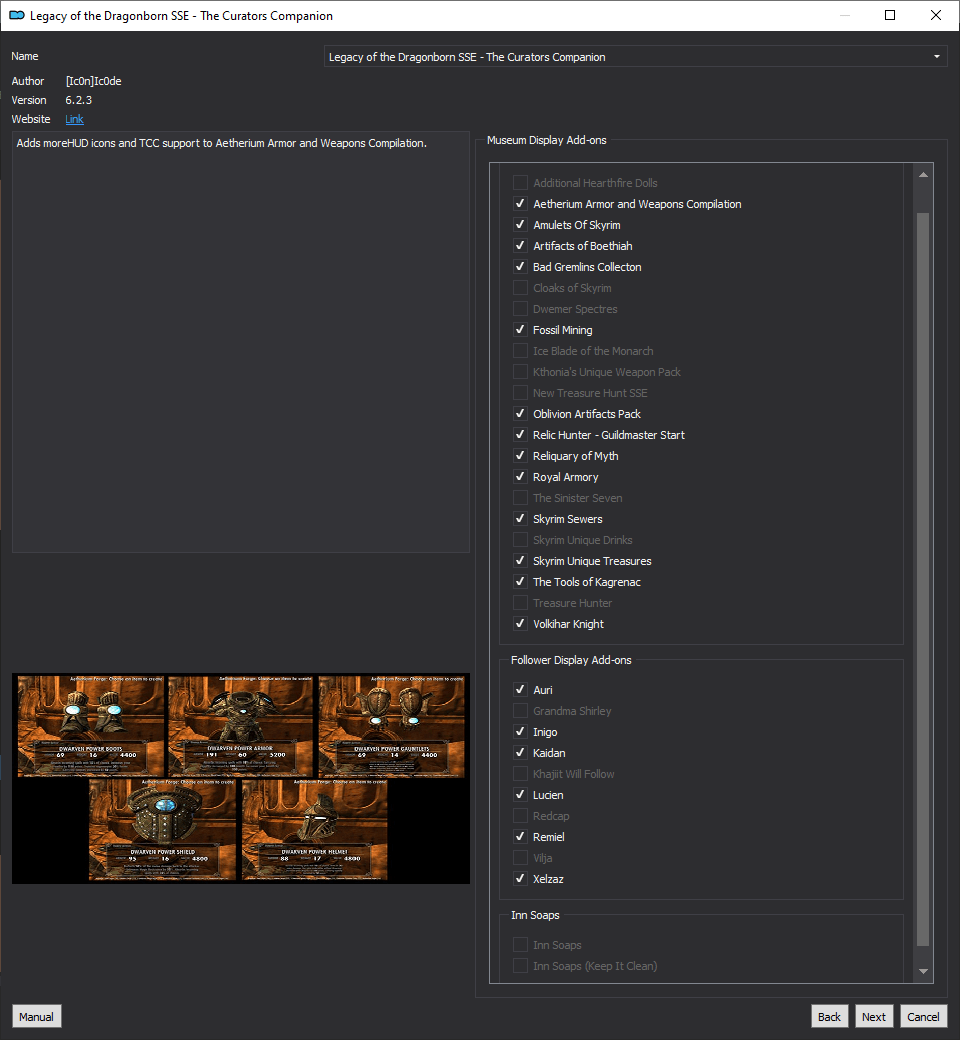The width and height of the screenshot is (960, 1040).
Task: Toggle Volkihar Knight checkbox
Action: coord(521,624)
